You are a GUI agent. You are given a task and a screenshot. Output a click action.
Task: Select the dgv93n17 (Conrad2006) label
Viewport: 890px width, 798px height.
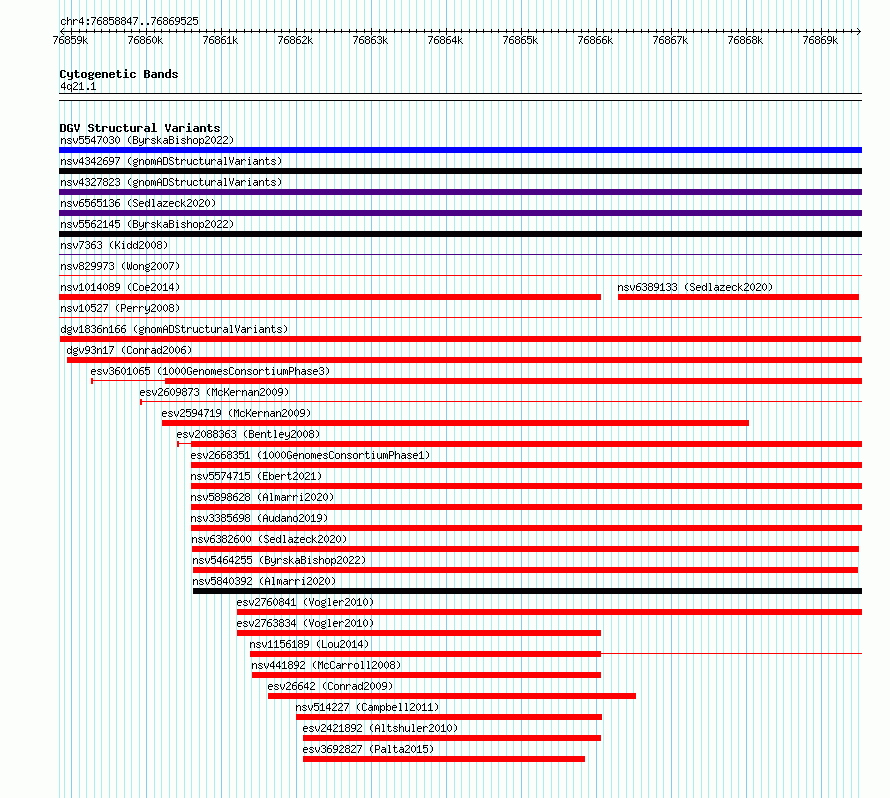(x=129, y=350)
